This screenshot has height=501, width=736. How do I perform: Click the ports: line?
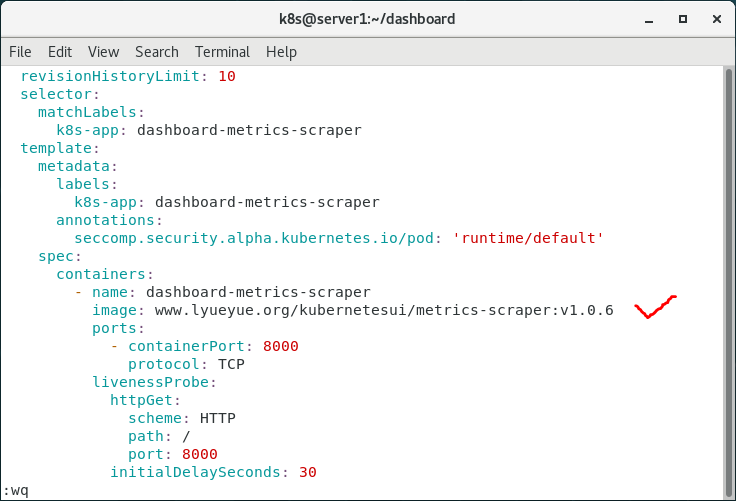tap(118, 328)
